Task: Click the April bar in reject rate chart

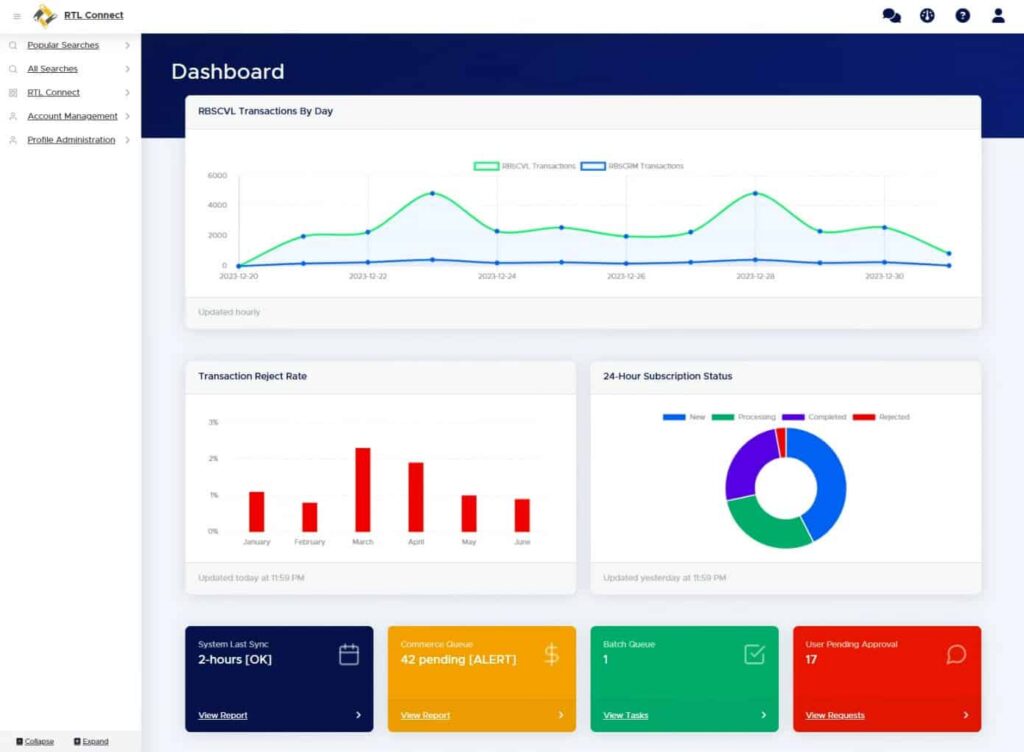Action: pos(416,497)
